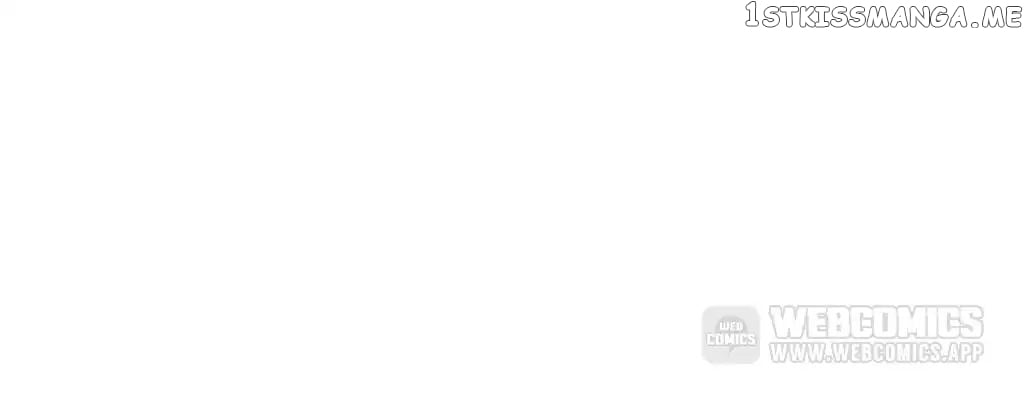Click the digit 1 in 1STKISSMANGA.ME
Screen dimensions: 1024x412
pyautogui.click(x=752, y=14)
